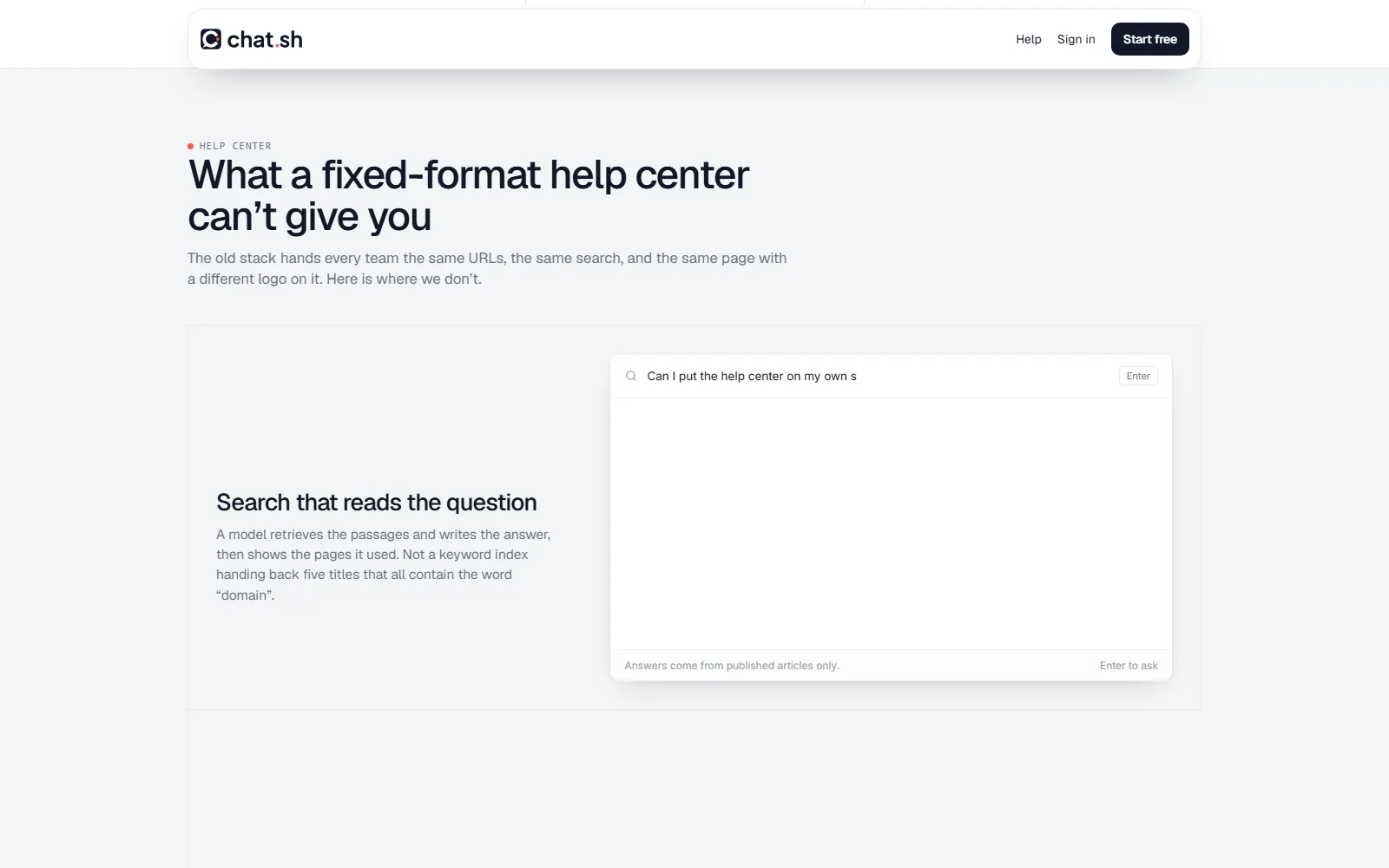The width and height of the screenshot is (1389, 868).
Task: Open the Sign in link
Action: coord(1076,39)
